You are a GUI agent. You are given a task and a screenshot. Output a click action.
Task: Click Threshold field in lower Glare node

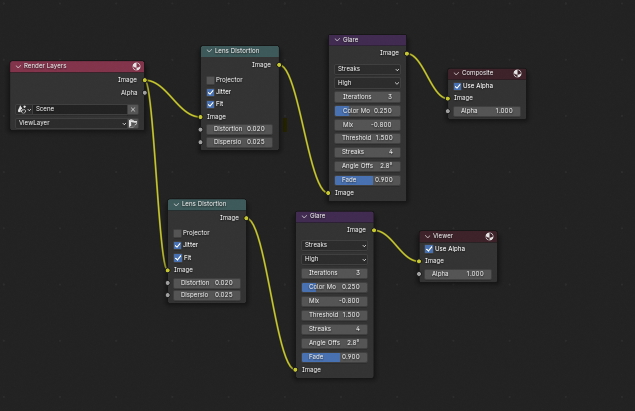(335, 315)
